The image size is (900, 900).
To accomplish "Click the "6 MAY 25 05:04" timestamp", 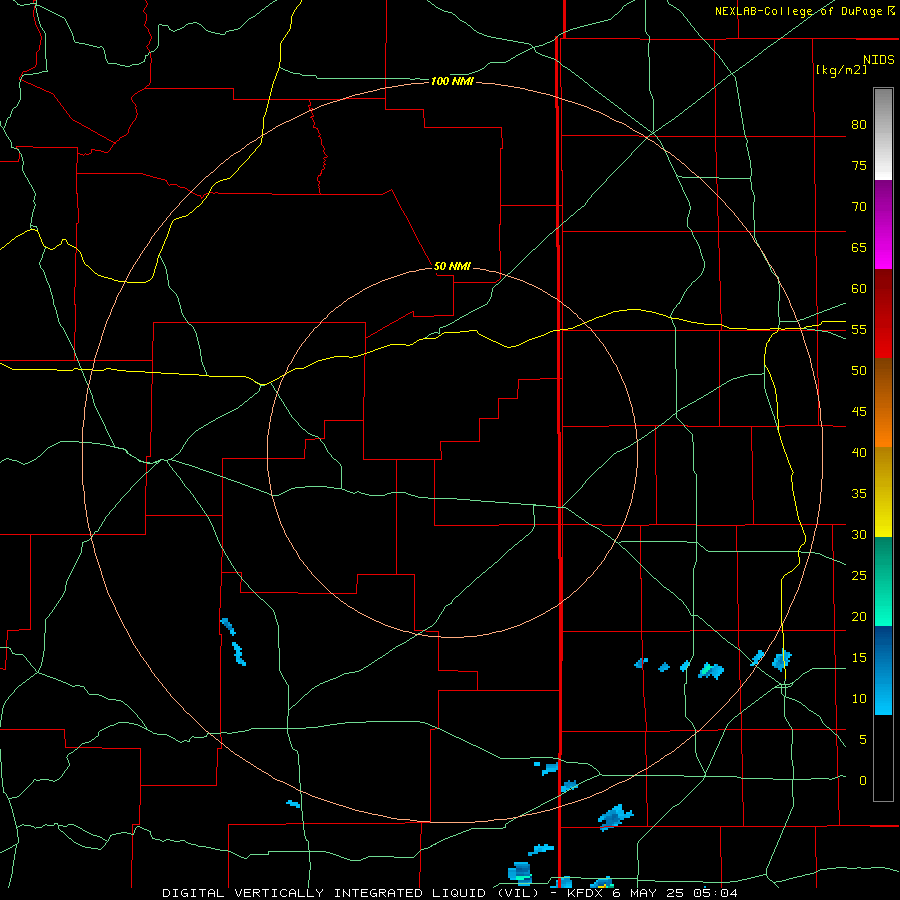I will click(x=674, y=893).
